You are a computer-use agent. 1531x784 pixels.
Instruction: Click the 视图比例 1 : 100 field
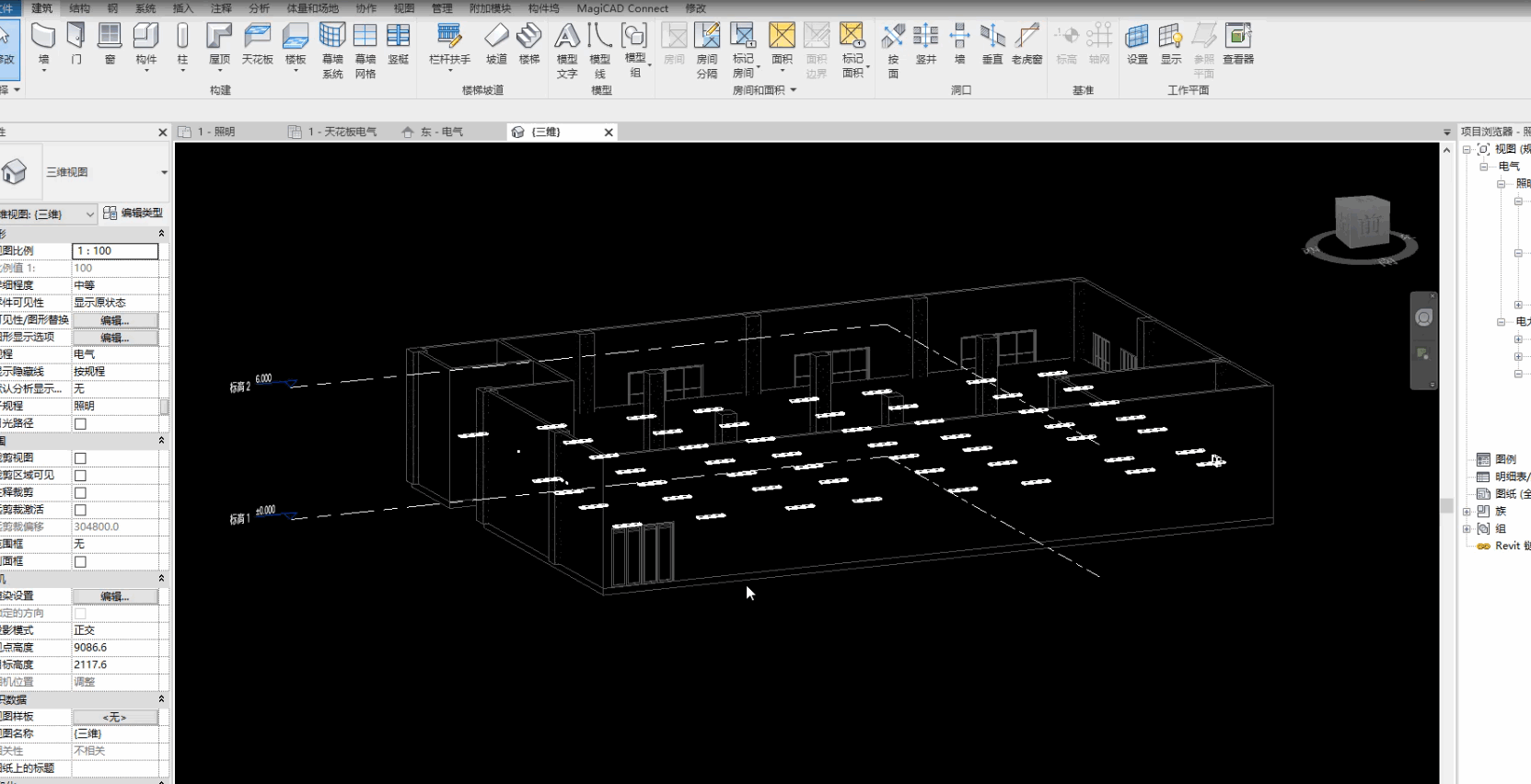coord(115,251)
